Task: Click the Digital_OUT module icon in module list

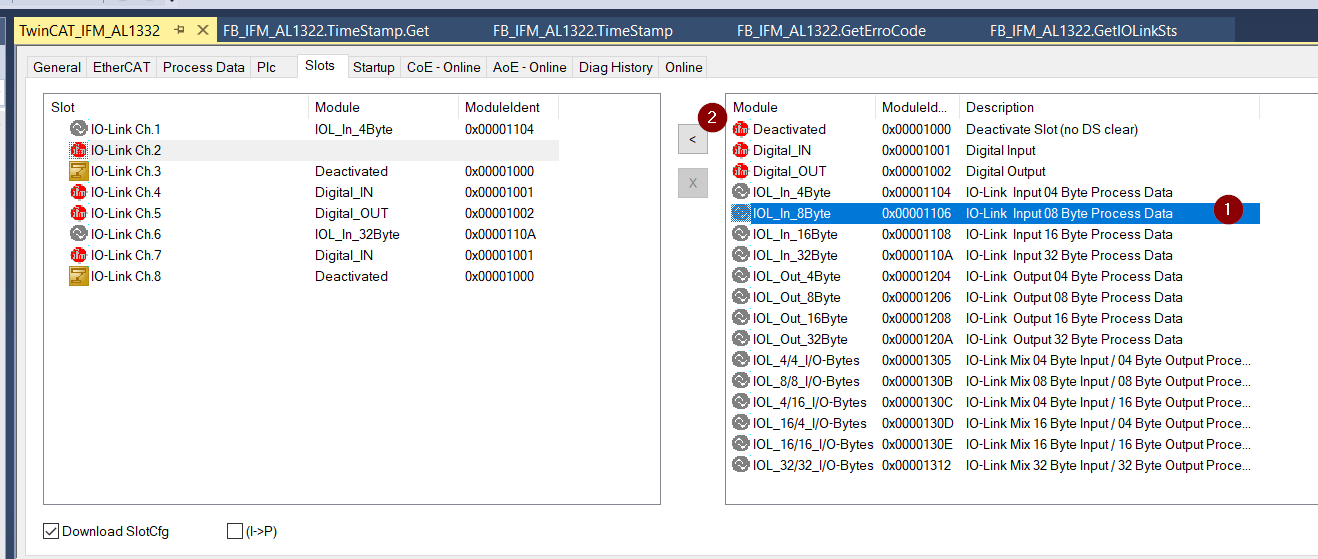Action: coord(741,171)
